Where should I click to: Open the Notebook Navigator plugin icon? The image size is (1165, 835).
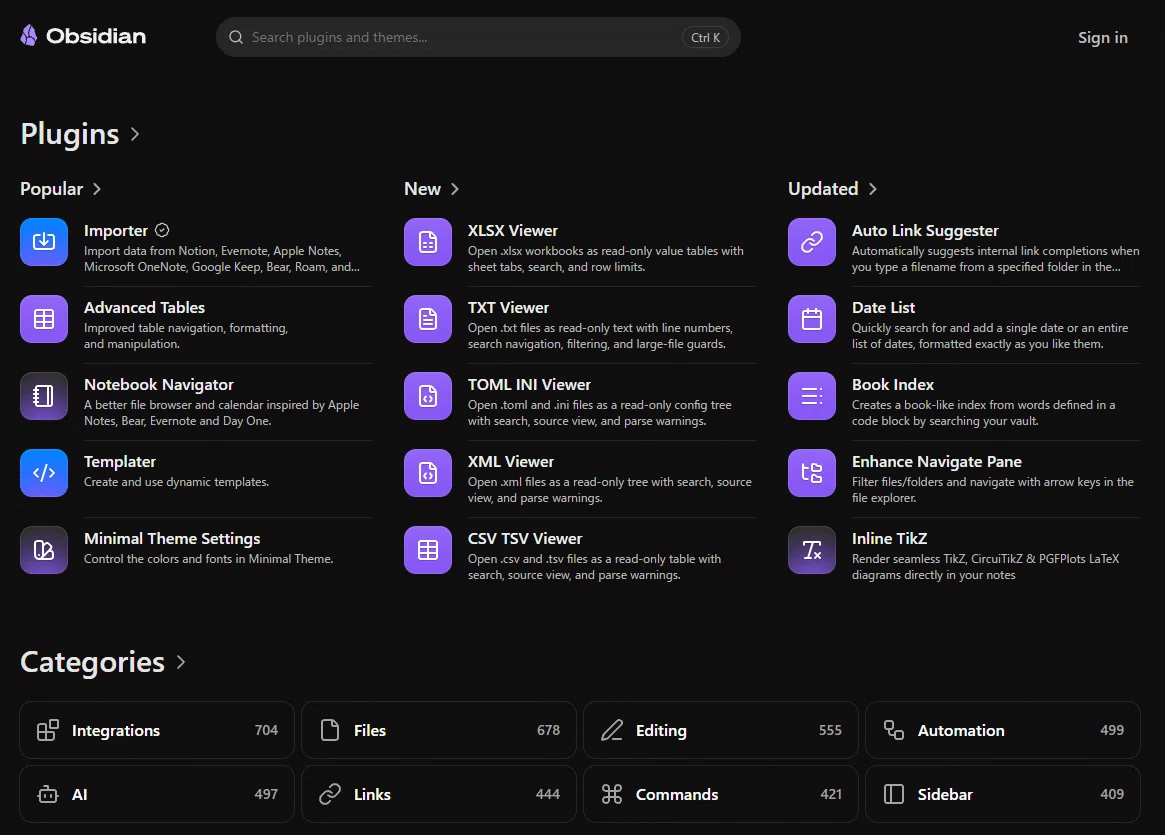point(44,396)
